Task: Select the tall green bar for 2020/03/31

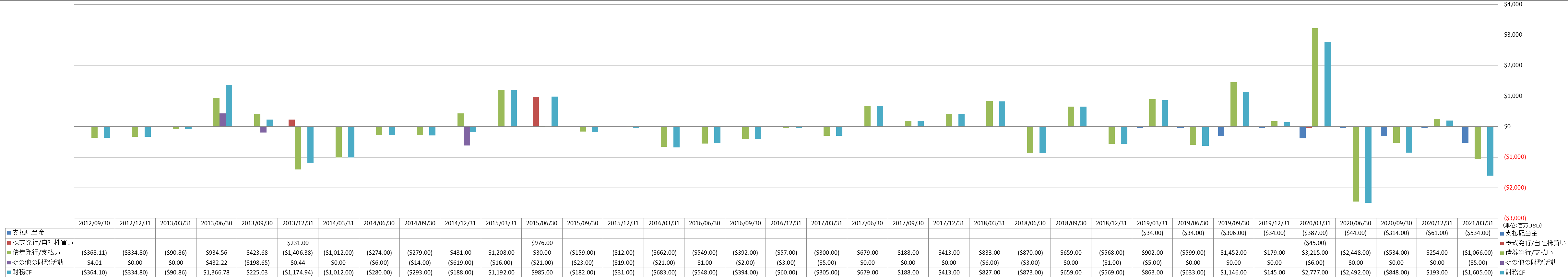Action: tap(1315, 77)
